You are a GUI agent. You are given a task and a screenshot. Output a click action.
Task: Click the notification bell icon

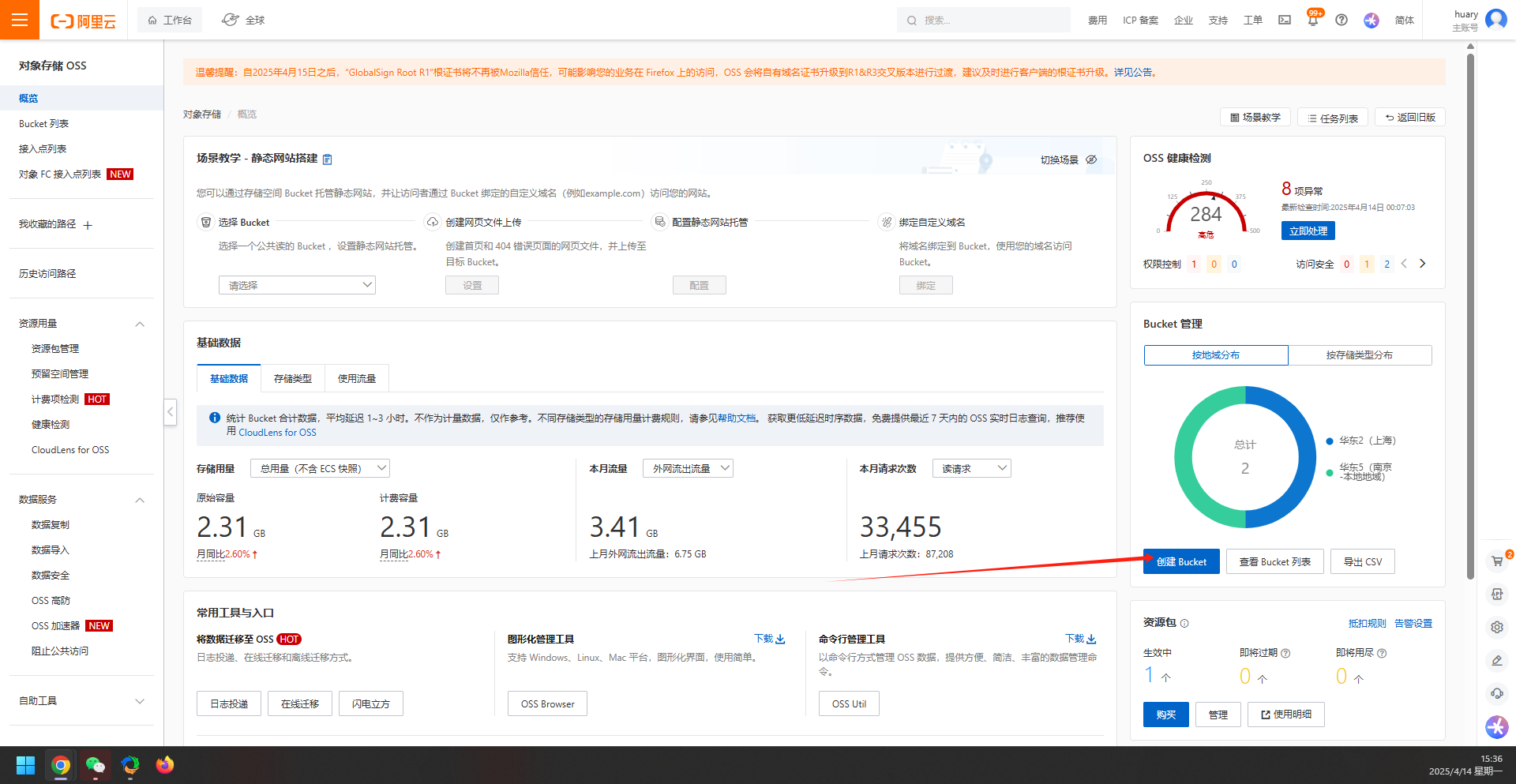[x=1312, y=21]
